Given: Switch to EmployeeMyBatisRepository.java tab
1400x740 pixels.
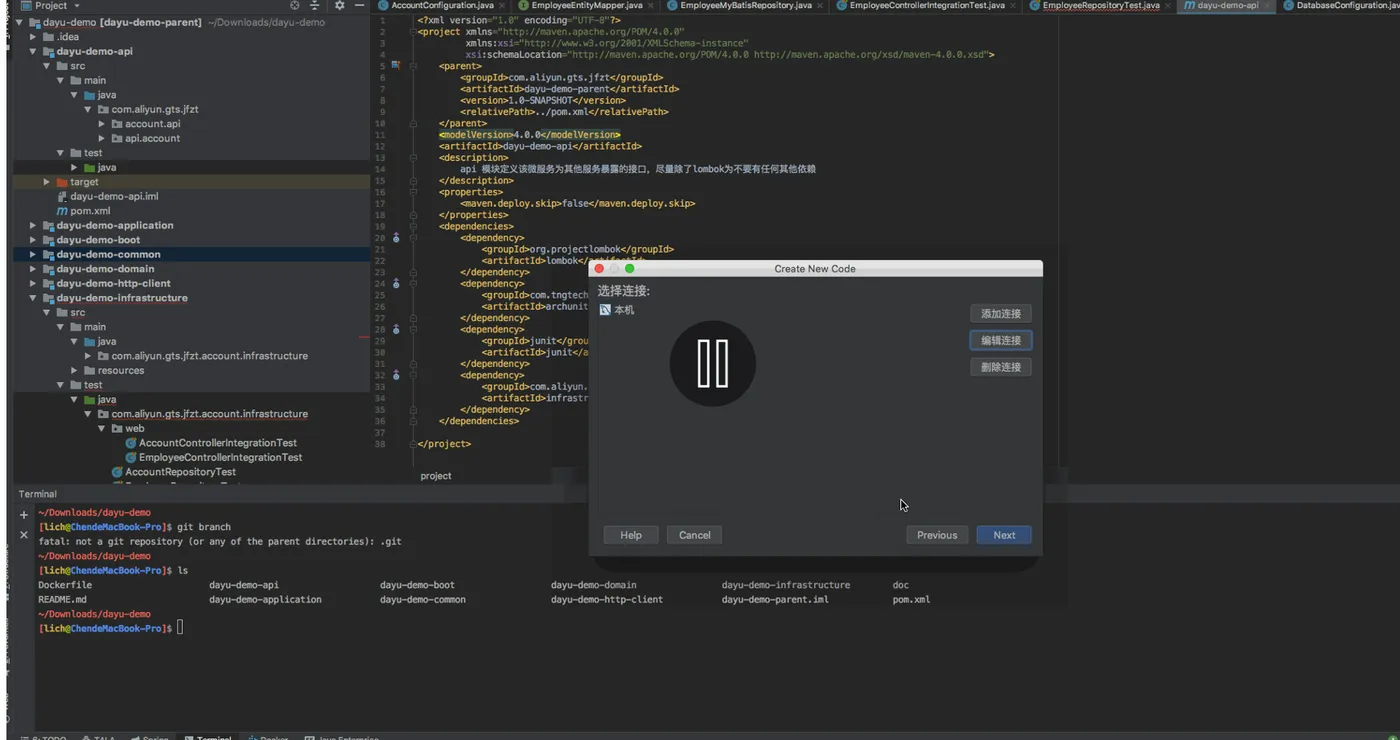Looking at the screenshot, I should click(746, 6).
